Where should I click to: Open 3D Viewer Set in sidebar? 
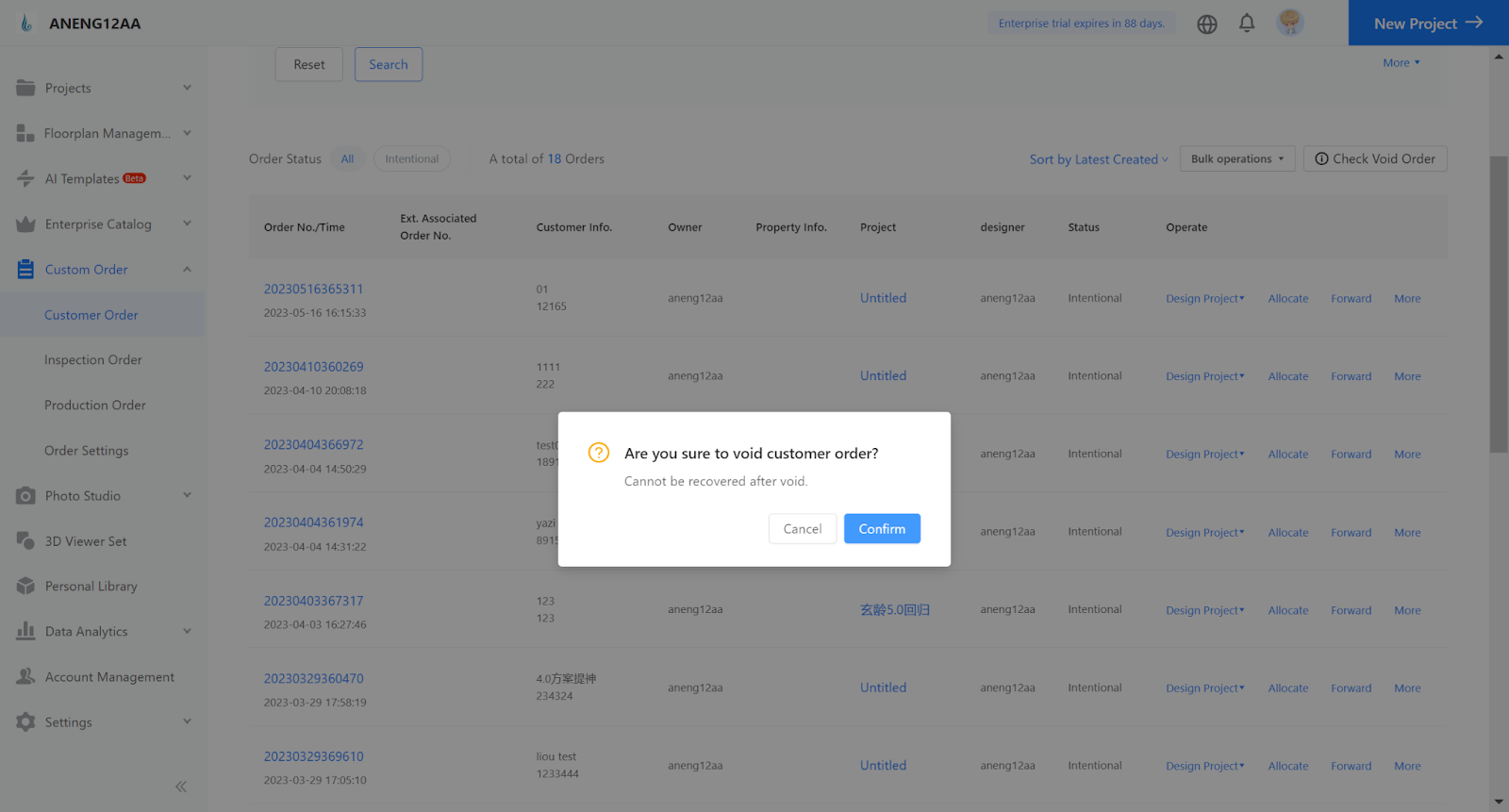pyautogui.click(x=86, y=541)
